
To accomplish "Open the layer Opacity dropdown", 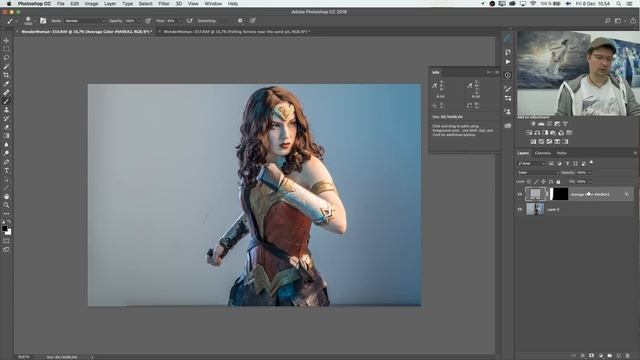I will click(x=589, y=173).
